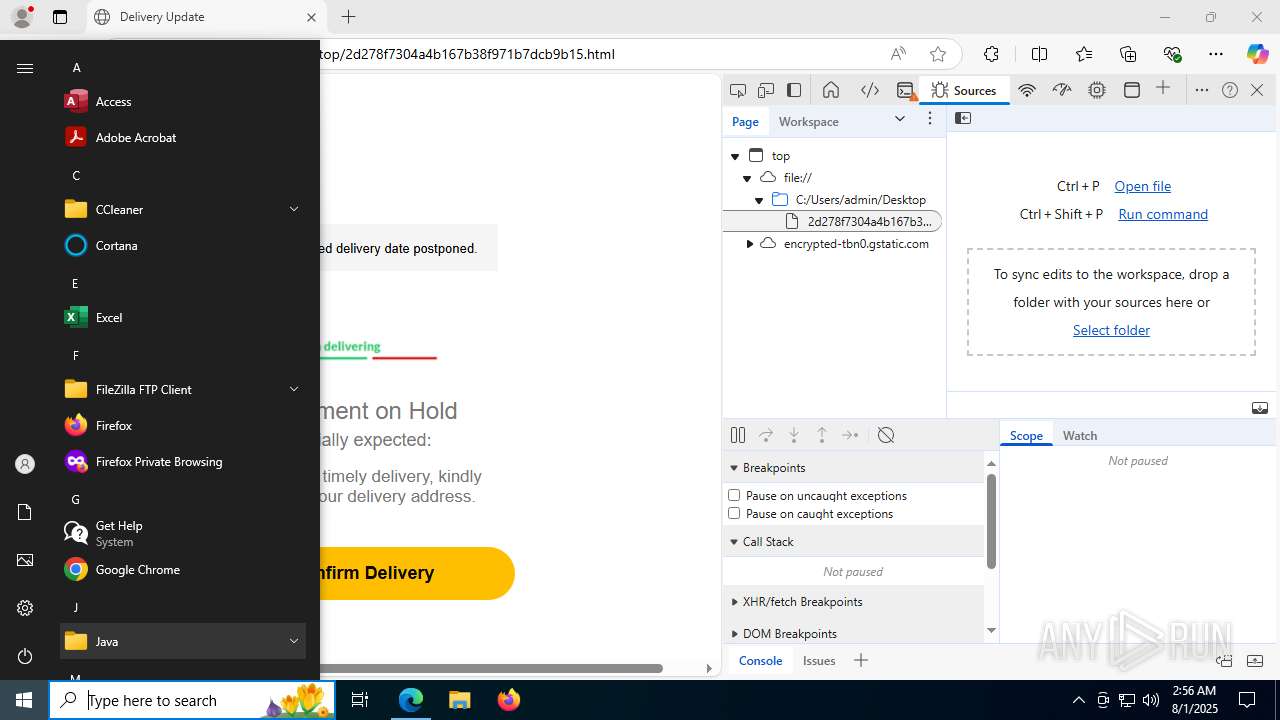This screenshot has height=720, width=1280.
Task: Click the page horizontal scrollbar
Action: point(491,668)
